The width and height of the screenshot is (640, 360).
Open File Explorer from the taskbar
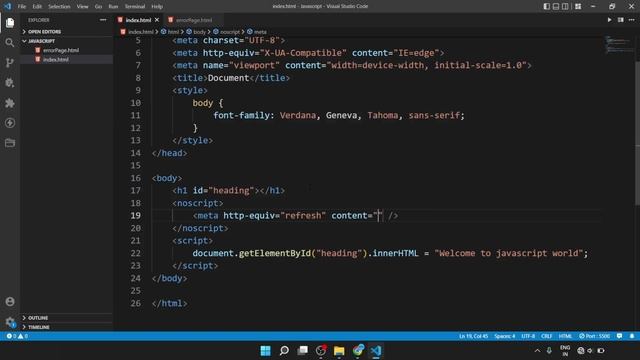[339, 351]
